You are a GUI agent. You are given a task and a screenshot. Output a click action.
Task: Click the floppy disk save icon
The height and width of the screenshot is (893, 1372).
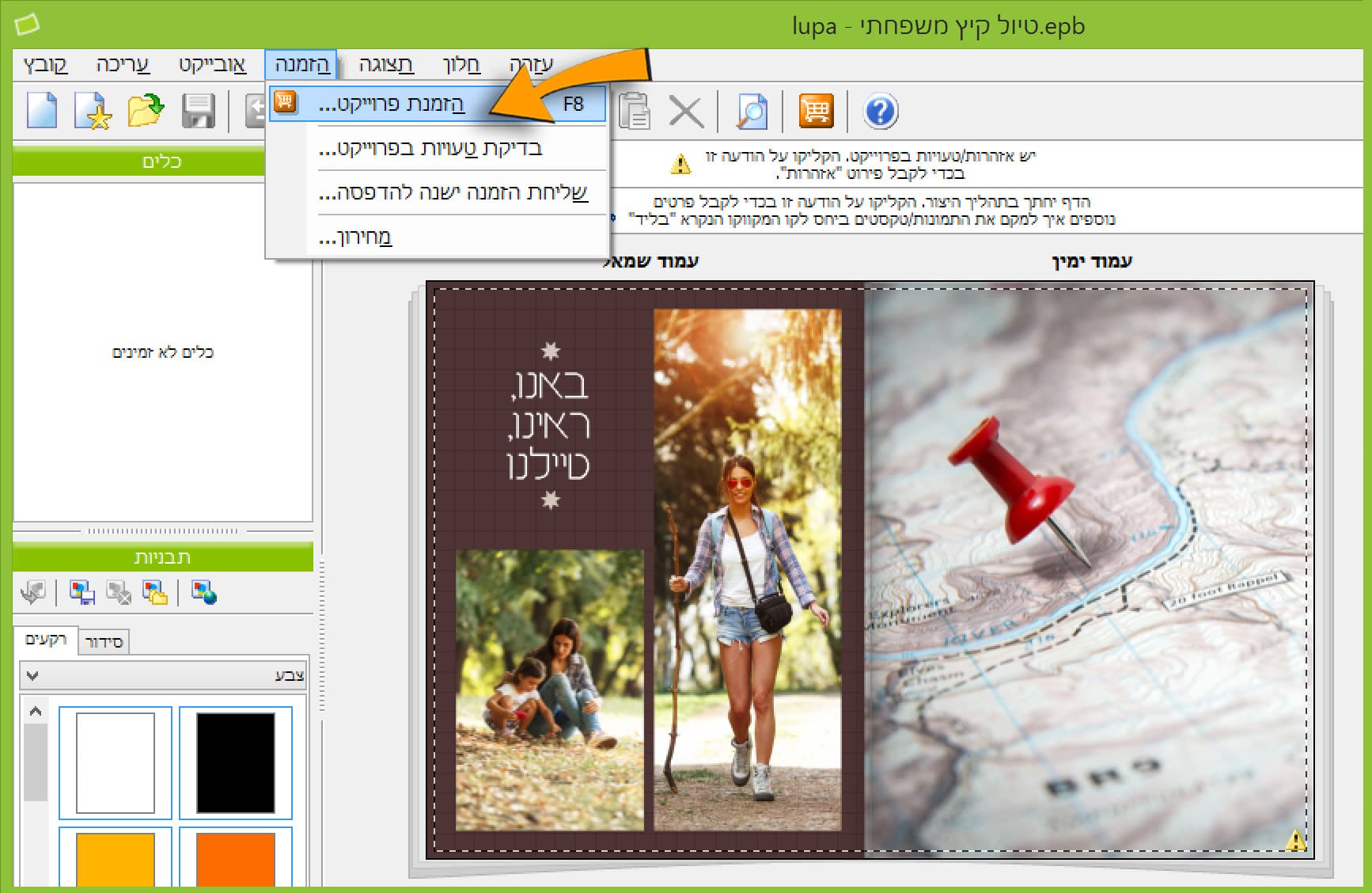click(198, 111)
